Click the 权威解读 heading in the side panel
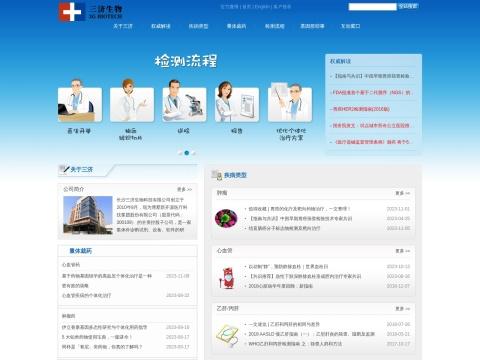This screenshot has width=480, height=360. (x=340, y=61)
